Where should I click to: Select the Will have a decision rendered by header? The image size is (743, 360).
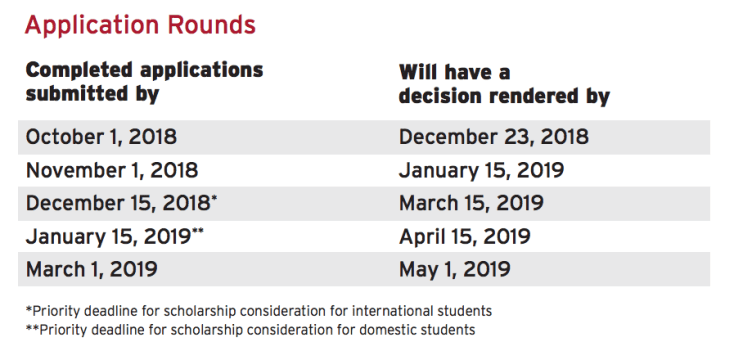[x=504, y=84]
